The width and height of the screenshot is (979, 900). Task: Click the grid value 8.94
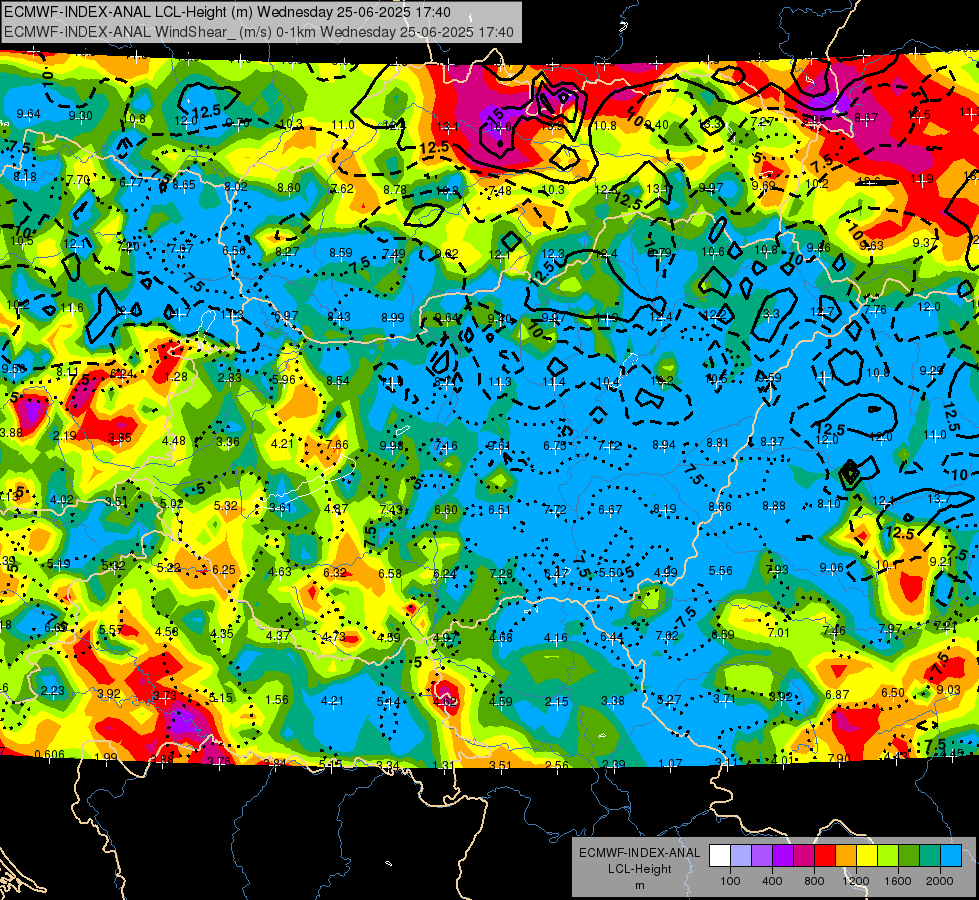pos(664,445)
